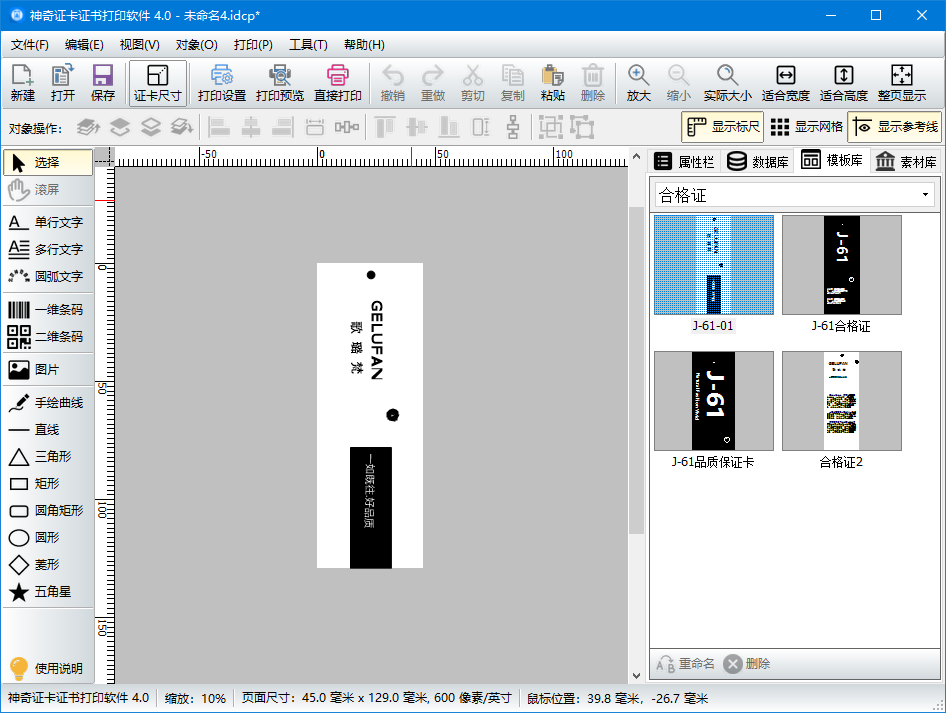Choose the 一维条码 barcode tool
The width and height of the screenshot is (946, 713).
point(48,309)
